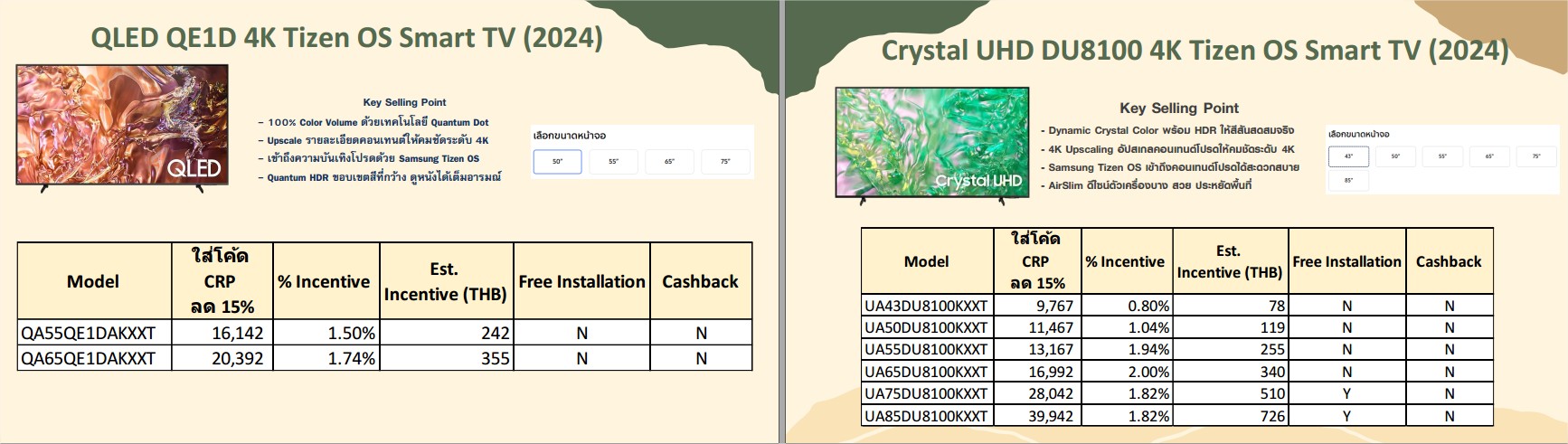Select the 50" screen size on QLED slide

coord(557,162)
